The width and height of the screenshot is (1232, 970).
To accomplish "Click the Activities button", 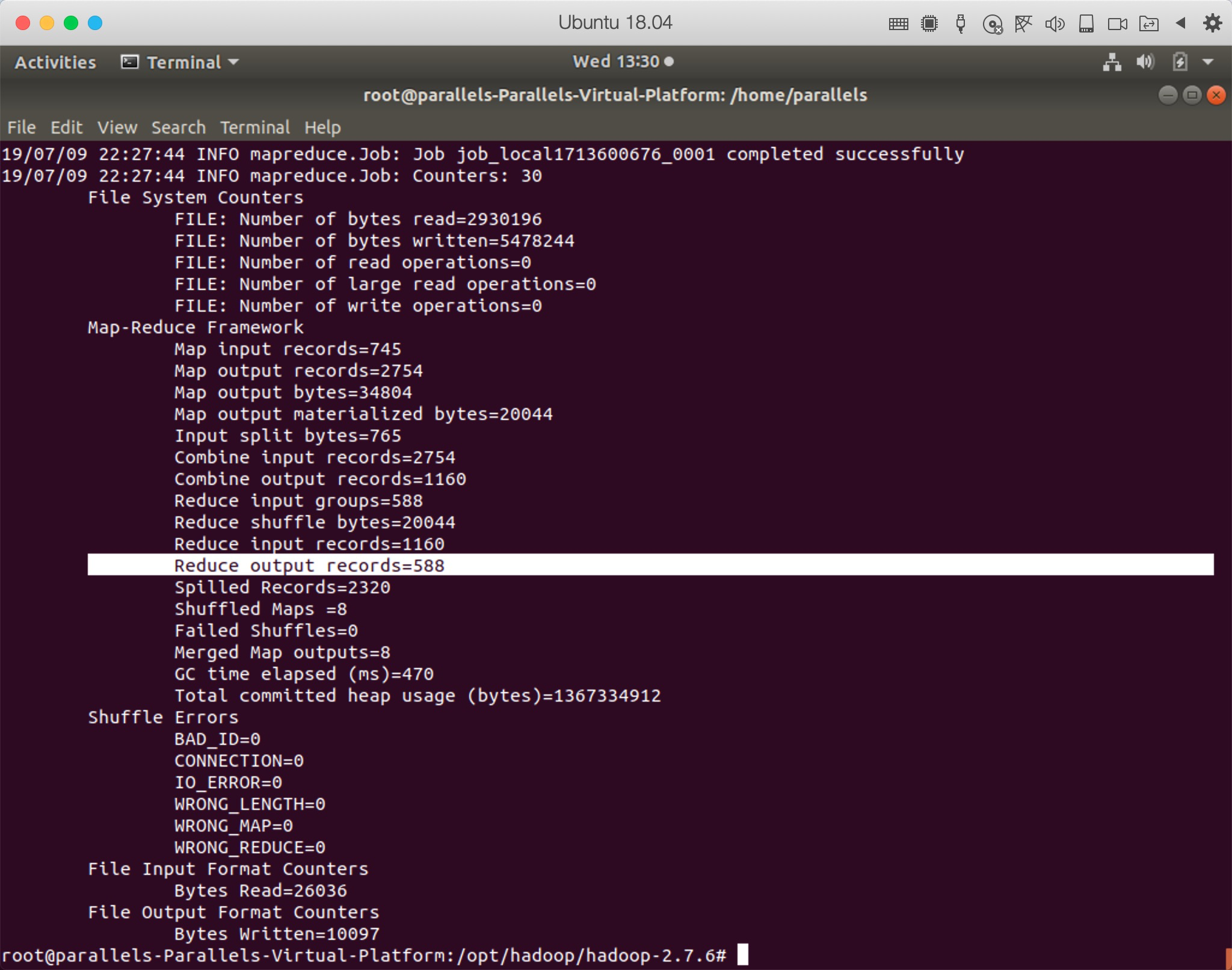I will (x=55, y=61).
